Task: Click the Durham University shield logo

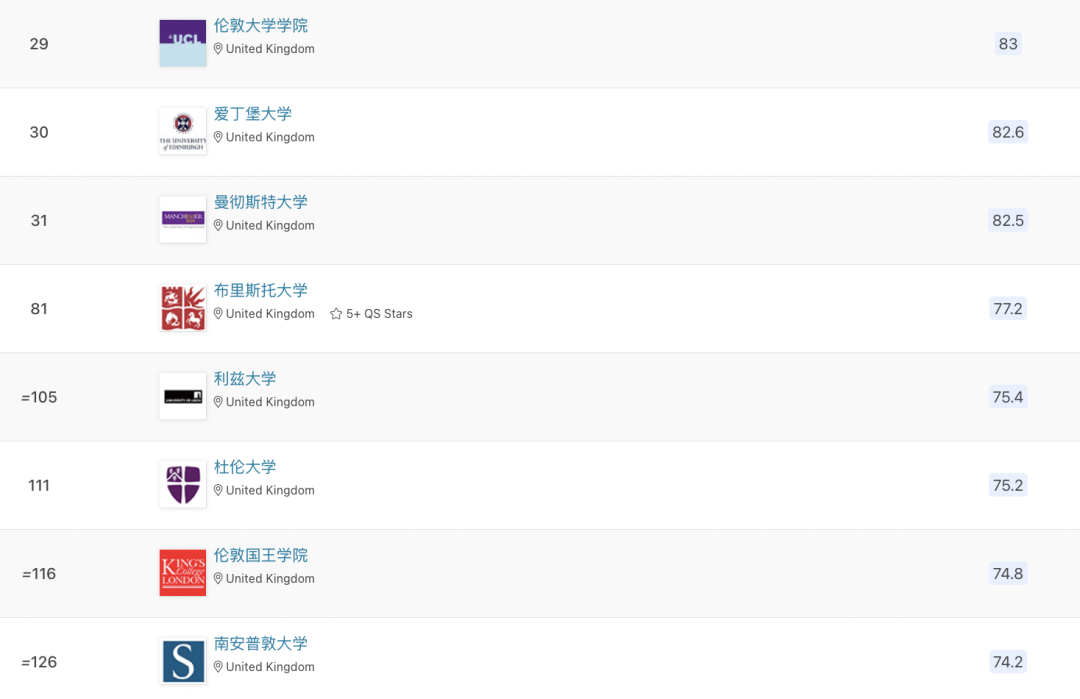Action: 183,484
